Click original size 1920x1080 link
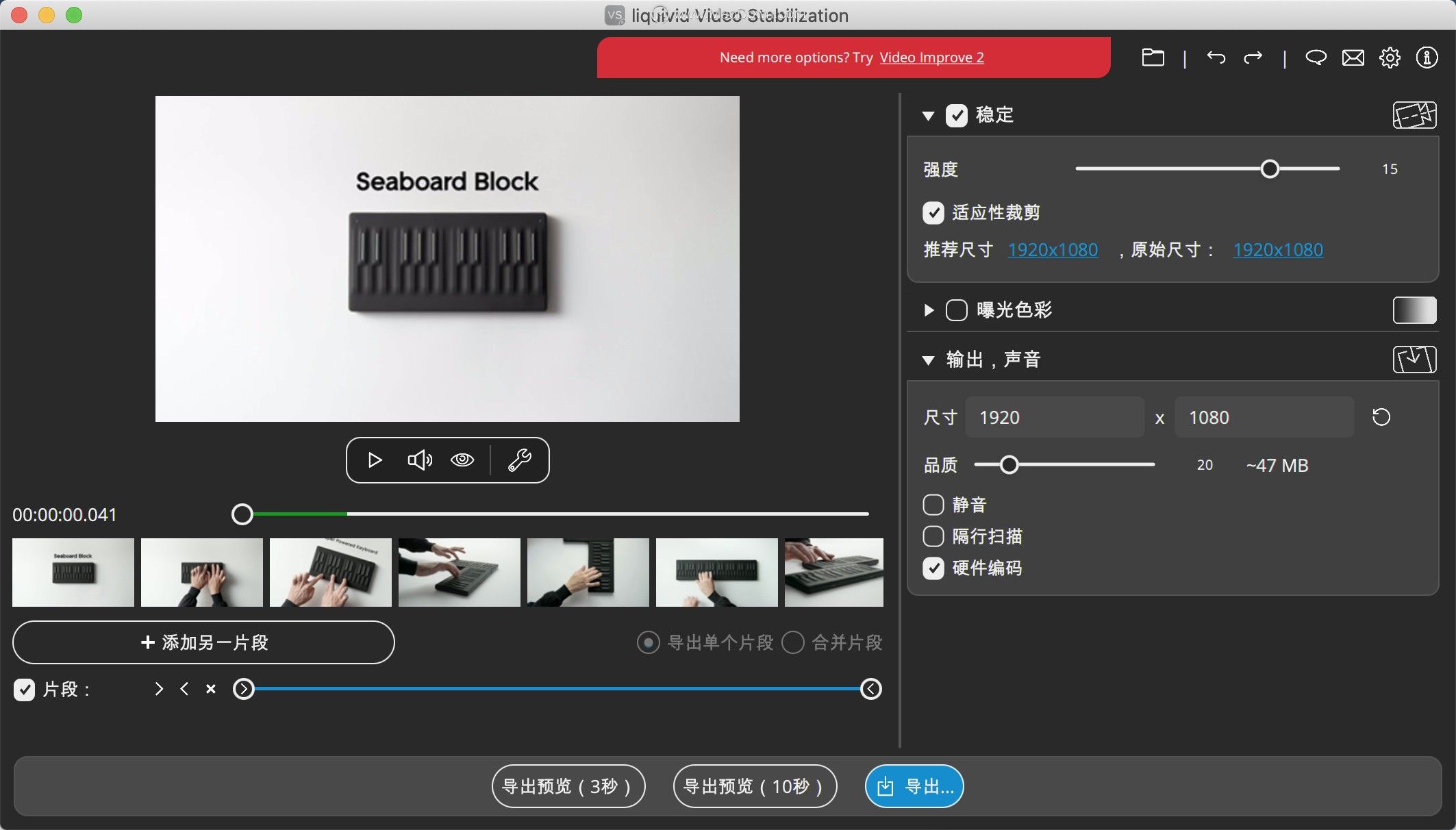1456x830 pixels. [x=1278, y=250]
